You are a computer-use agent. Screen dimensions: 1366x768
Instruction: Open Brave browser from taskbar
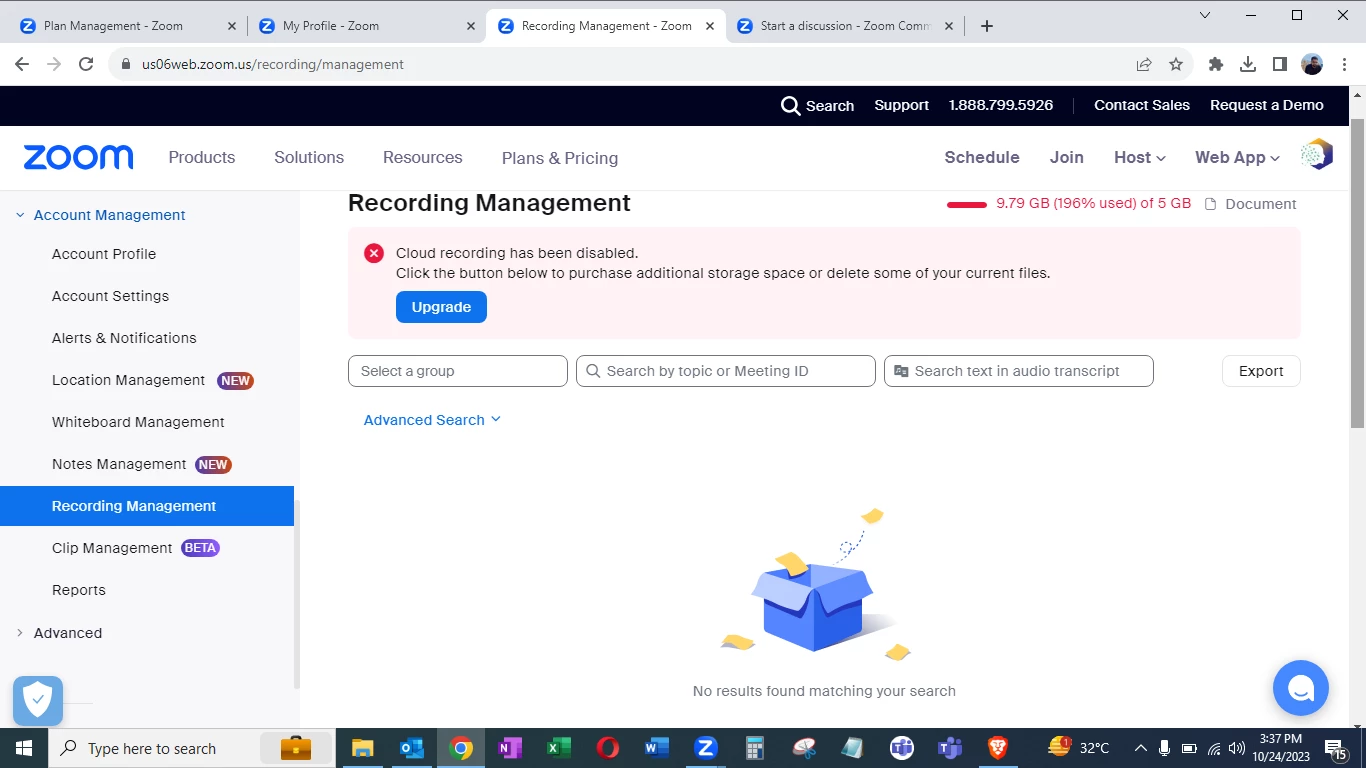[x=998, y=748]
